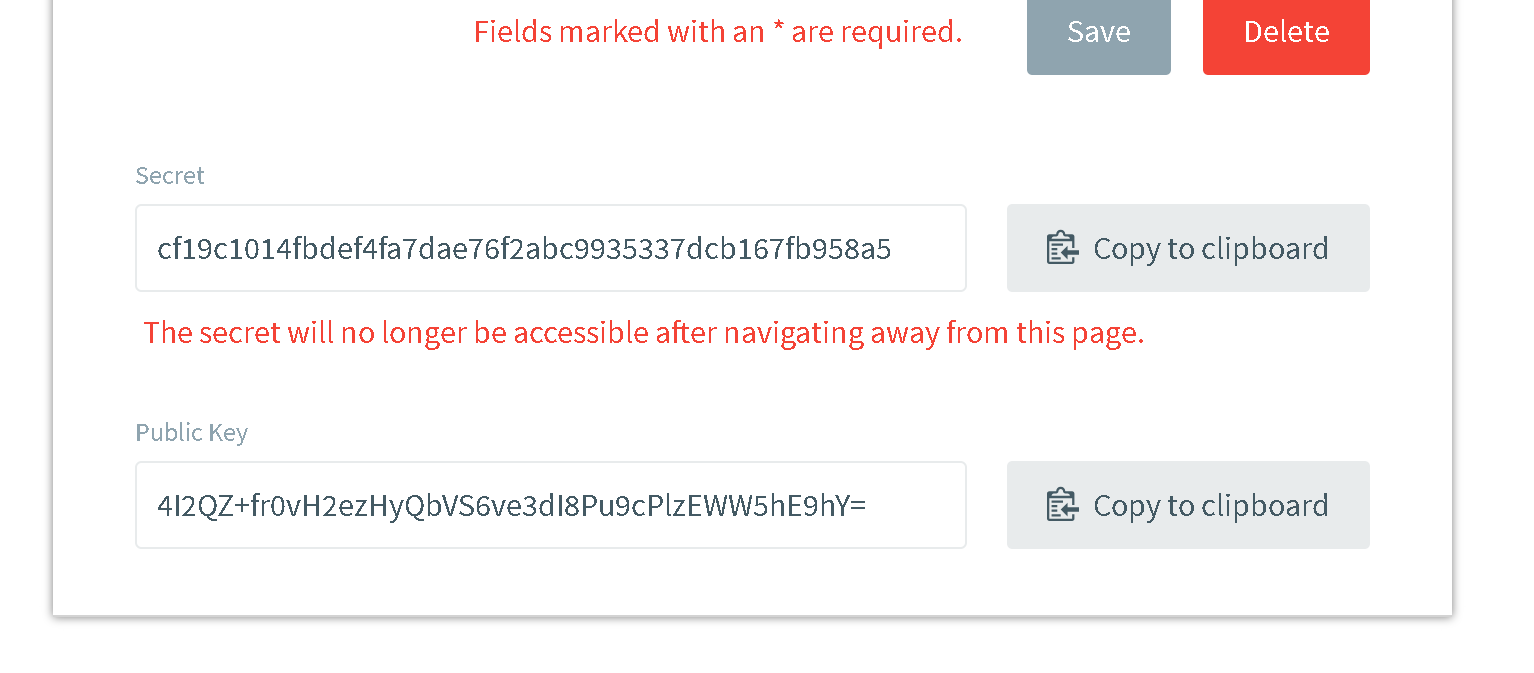Image resolution: width=1534 pixels, height=673 pixels.
Task: Click the Secret value starting with cf19c
Action: coord(523,248)
